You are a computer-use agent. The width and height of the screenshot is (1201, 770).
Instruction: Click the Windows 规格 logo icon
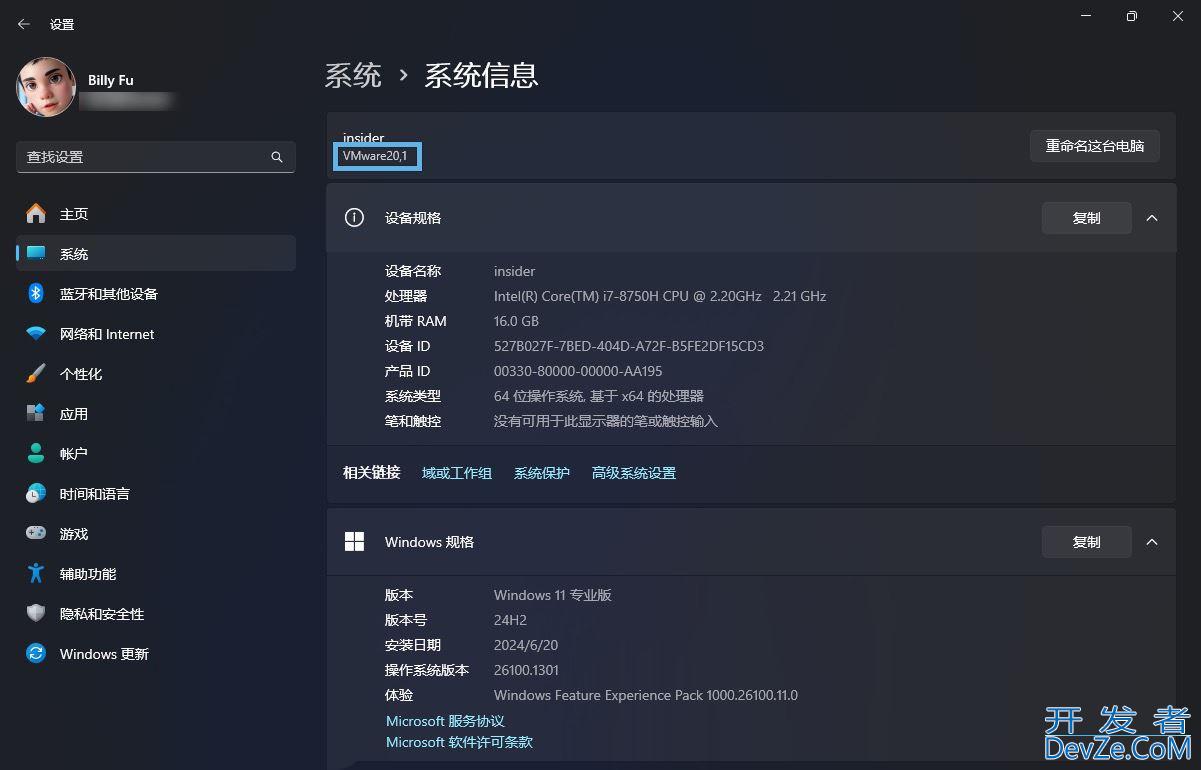click(x=354, y=542)
